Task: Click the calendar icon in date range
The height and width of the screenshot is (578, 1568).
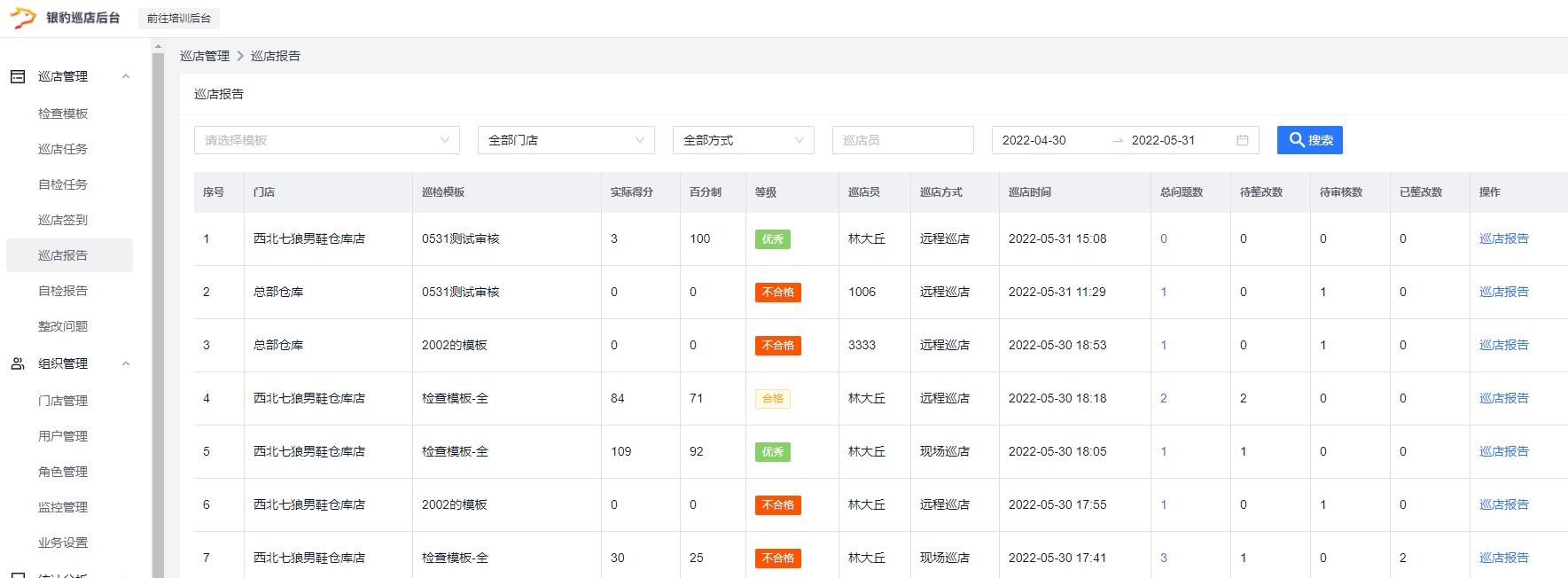Action: [1242, 140]
